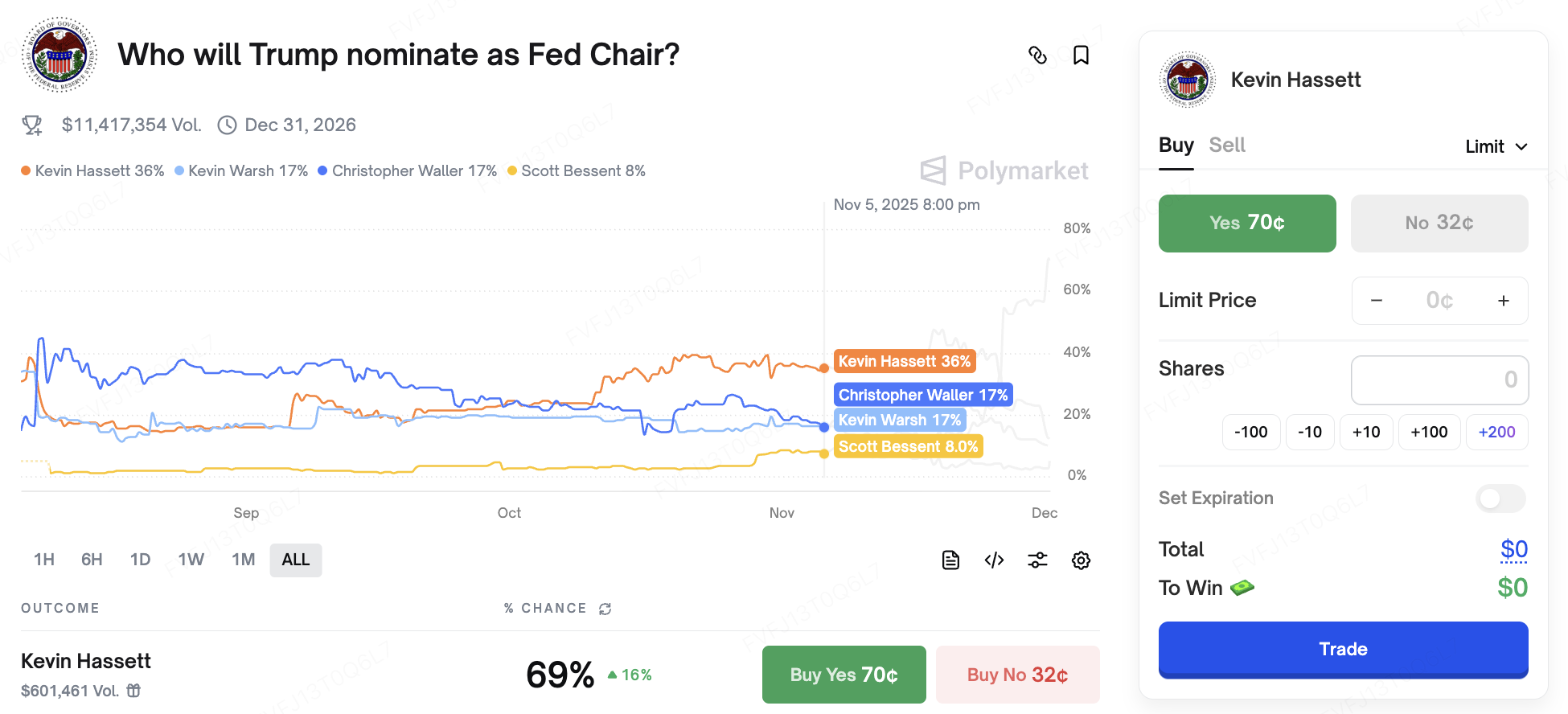Screen dimensions: 1568x714
Task: Switch to the Sell tab
Action: [1227, 146]
